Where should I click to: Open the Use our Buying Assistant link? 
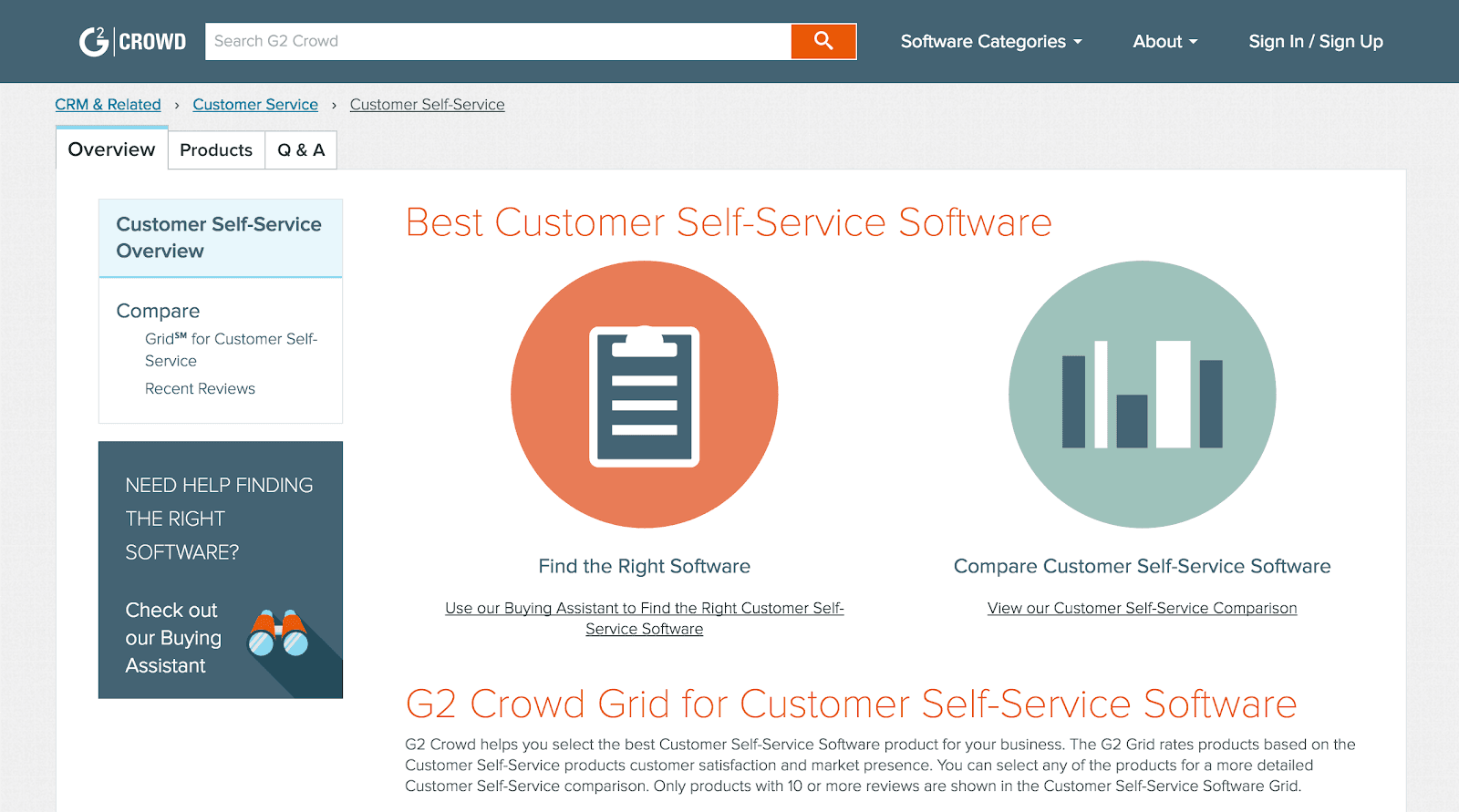pos(645,619)
